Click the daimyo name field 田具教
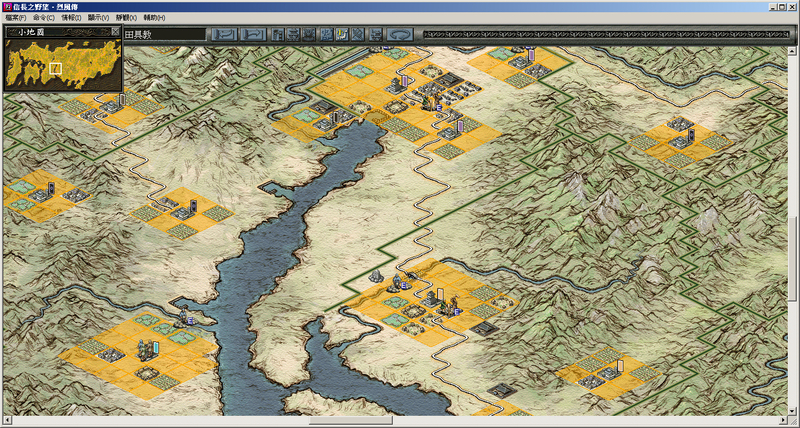Screen dimensions: 800x428 click(x=164, y=34)
